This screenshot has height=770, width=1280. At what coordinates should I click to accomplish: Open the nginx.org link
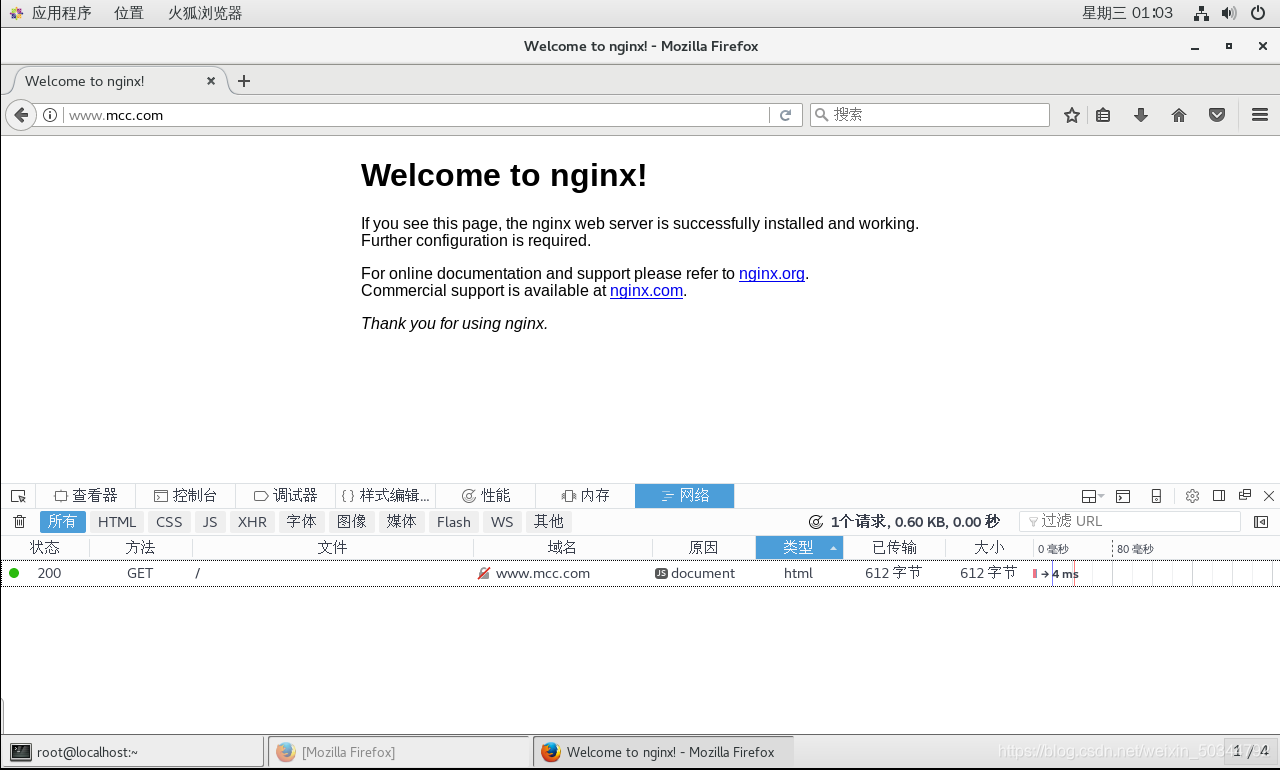pyautogui.click(x=772, y=274)
